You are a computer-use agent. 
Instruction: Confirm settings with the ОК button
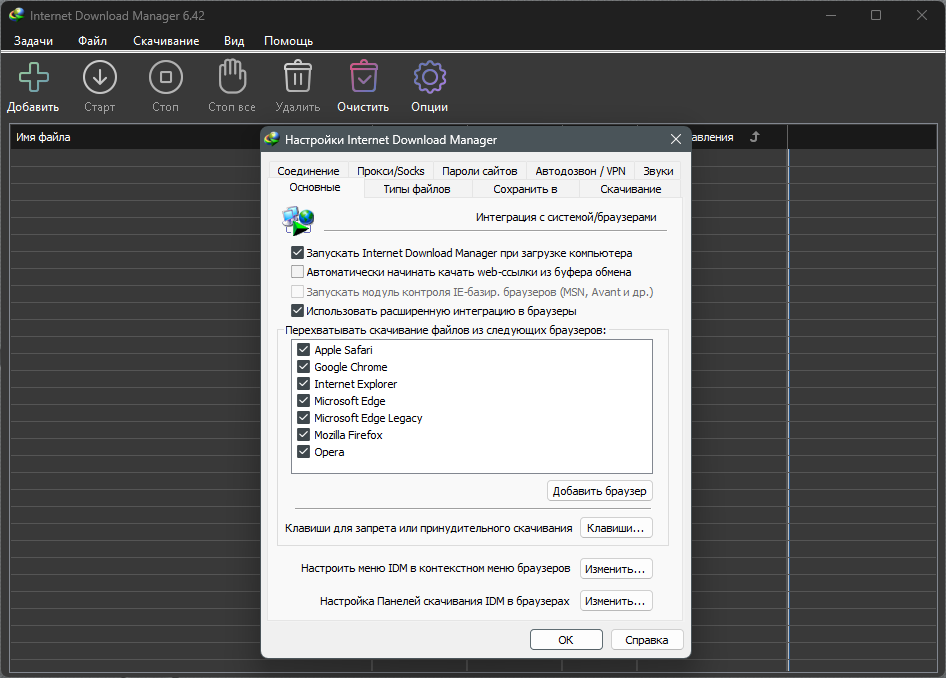point(566,639)
